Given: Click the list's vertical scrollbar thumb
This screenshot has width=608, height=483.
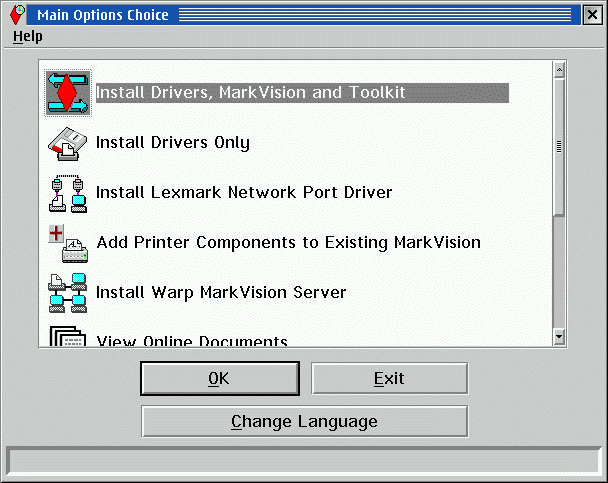Looking at the screenshot, I should (x=559, y=147).
